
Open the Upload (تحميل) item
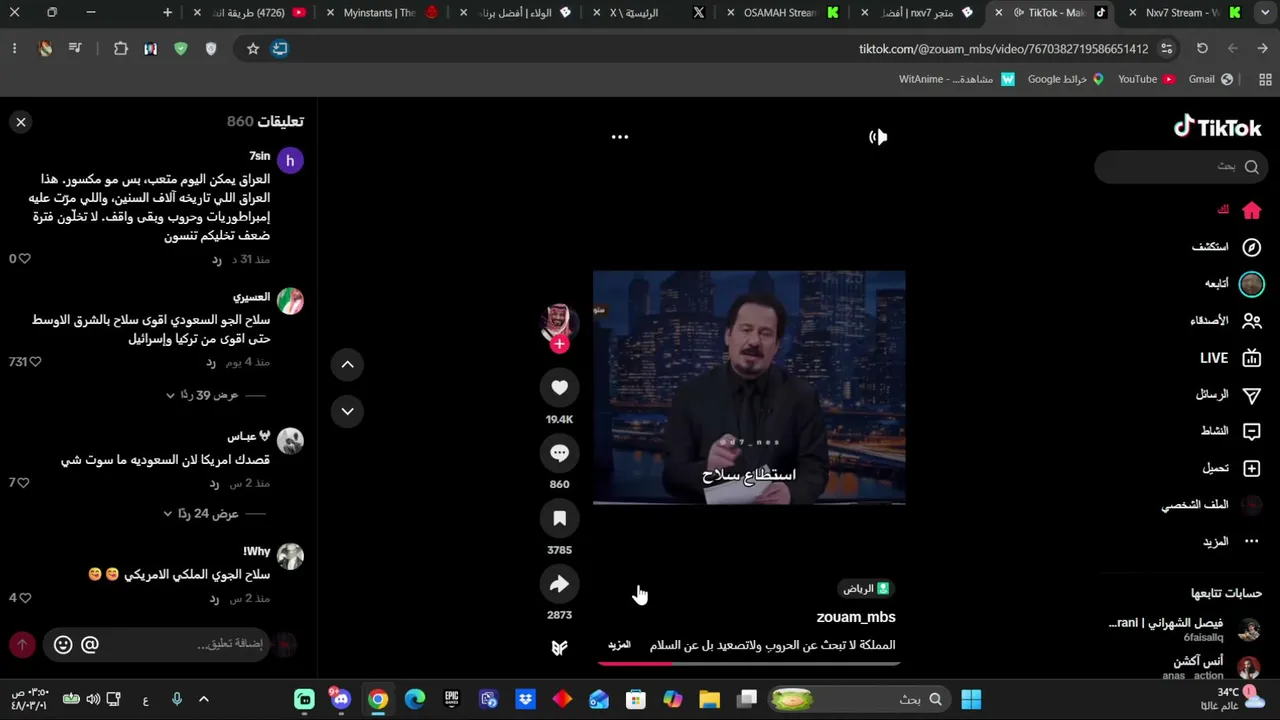coord(1230,468)
